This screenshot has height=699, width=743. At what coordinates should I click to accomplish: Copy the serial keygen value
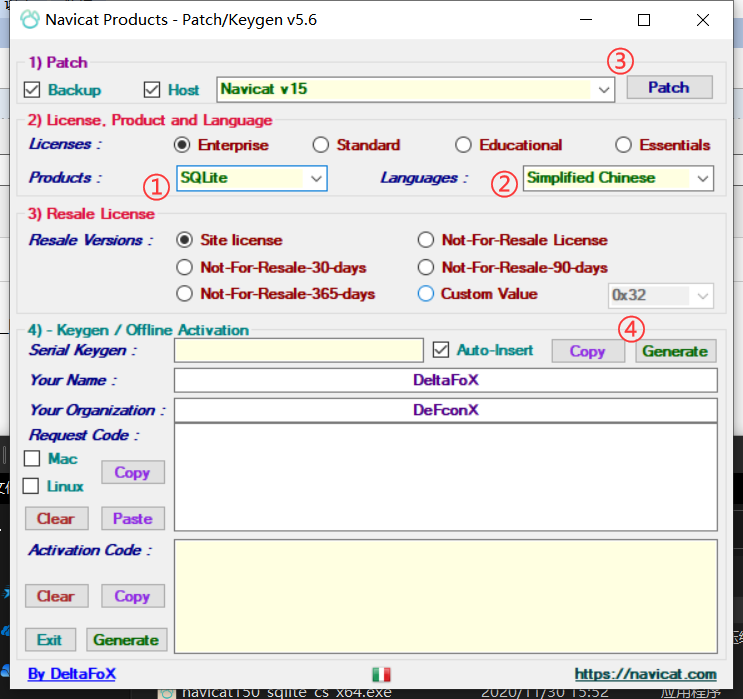click(588, 351)
